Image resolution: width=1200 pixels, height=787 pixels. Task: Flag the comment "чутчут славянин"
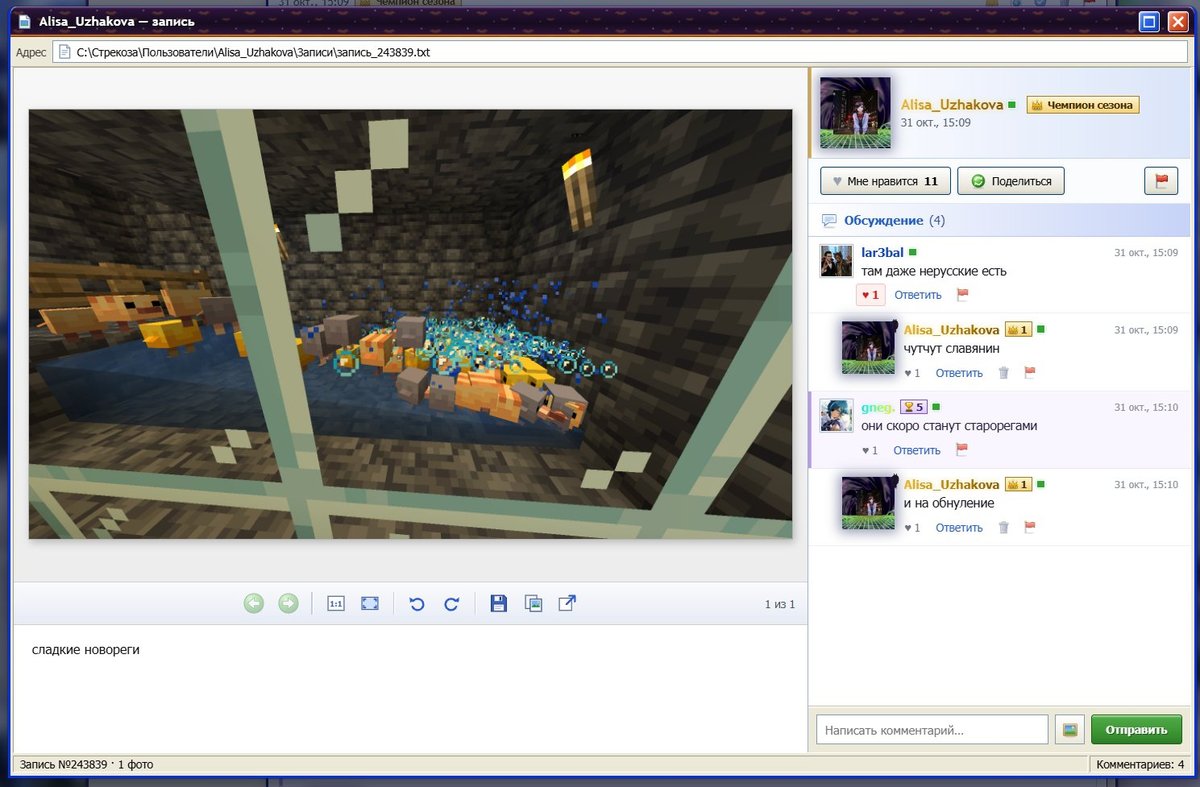tap(1030, 373)
